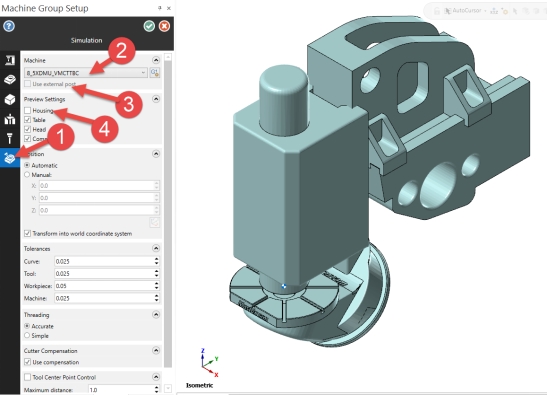548x395 pixels.
Task: Collapse the Cutter Compensation section
Action: click(156, 351)
